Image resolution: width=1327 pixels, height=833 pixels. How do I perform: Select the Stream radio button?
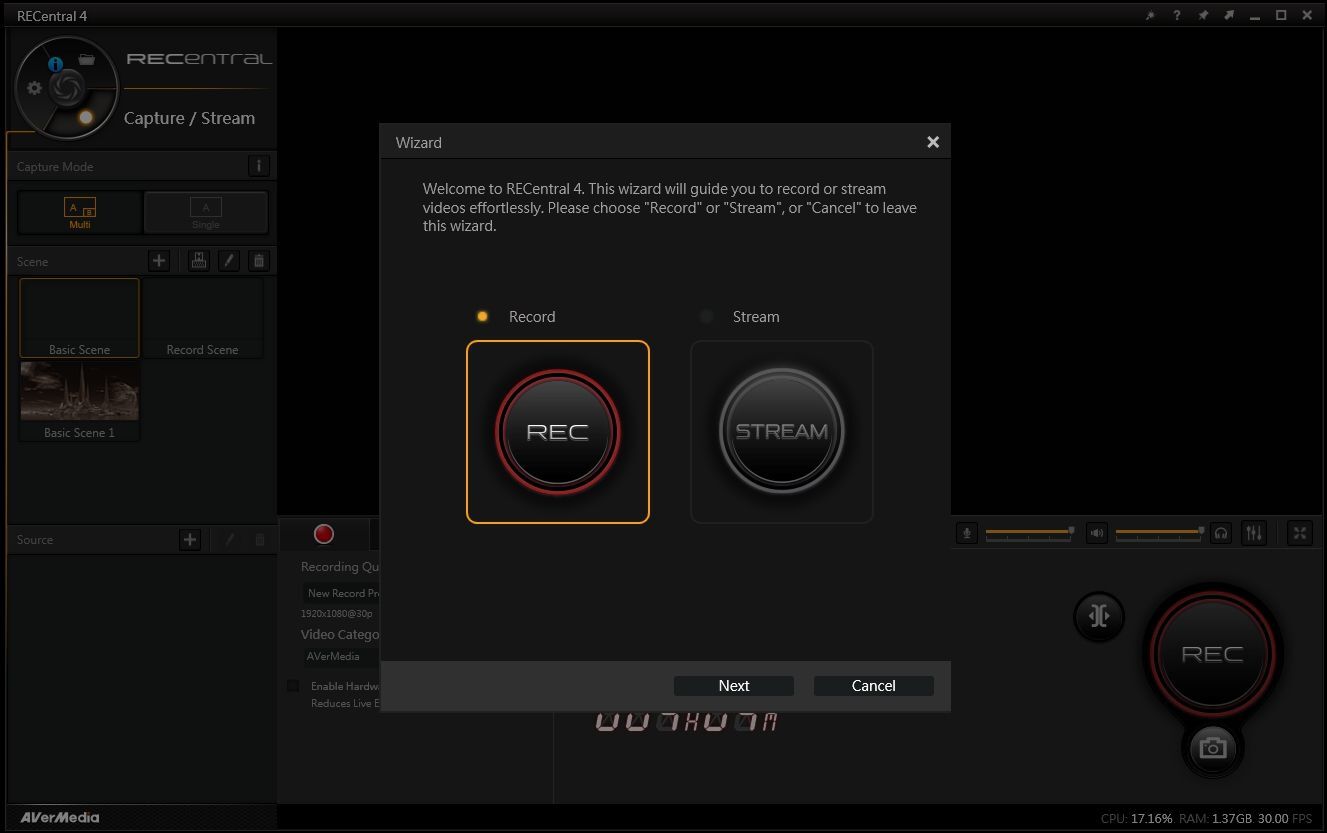coord(706,316)
